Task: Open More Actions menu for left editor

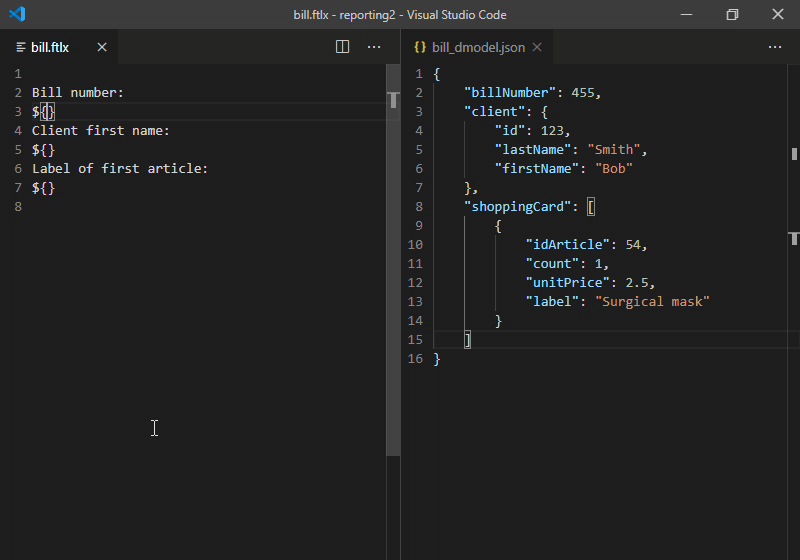Action: [x=374, y=47]
